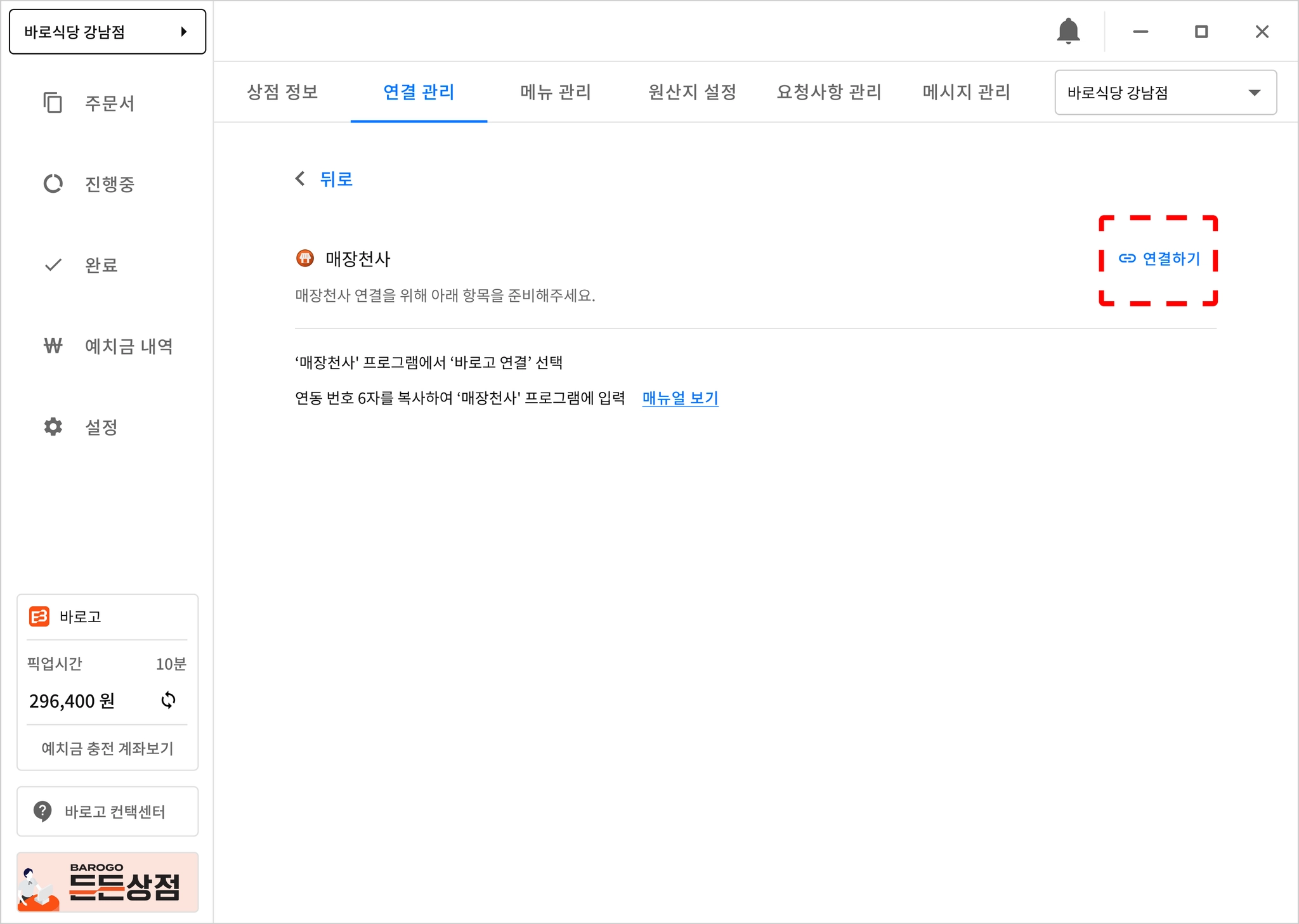Switch to 원산지 설정 tab
Screen dimensions: 1299x924
point(692,92)
